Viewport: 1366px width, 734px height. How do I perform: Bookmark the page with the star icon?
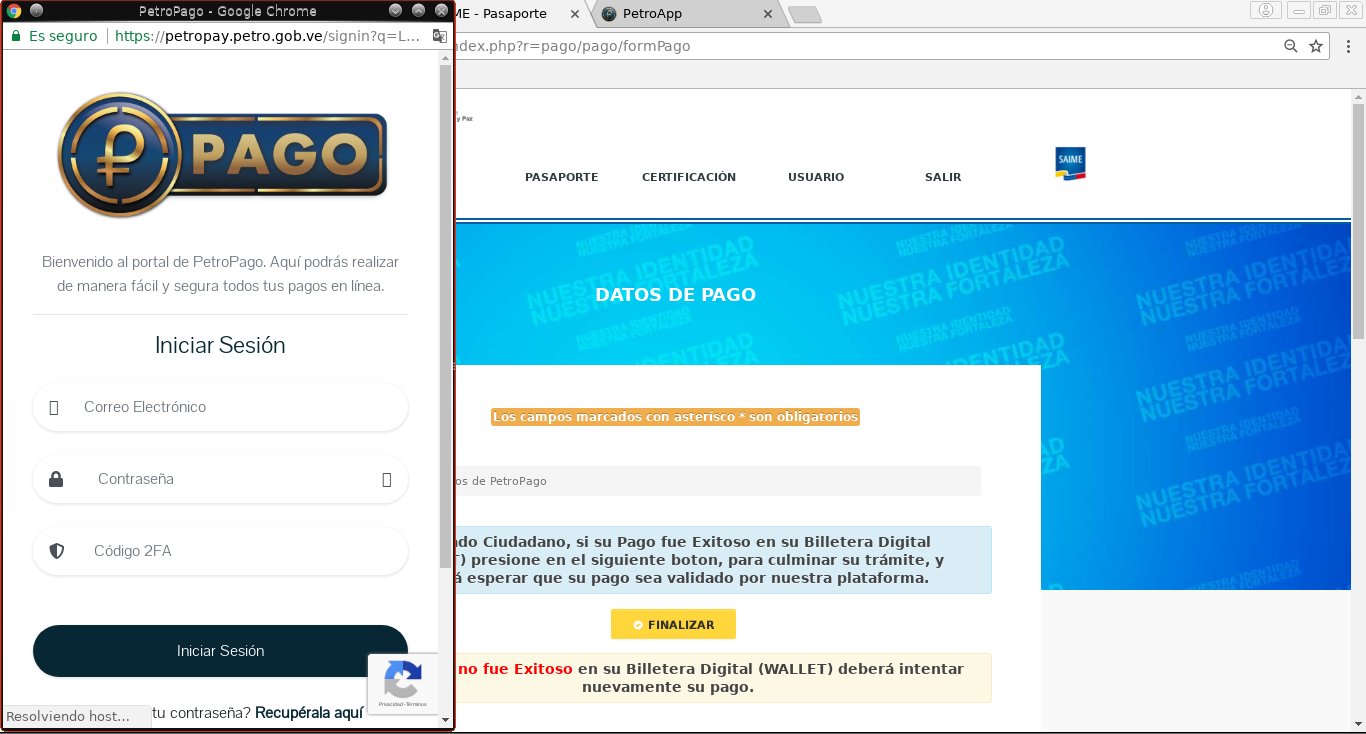[x=1316, y=46]
